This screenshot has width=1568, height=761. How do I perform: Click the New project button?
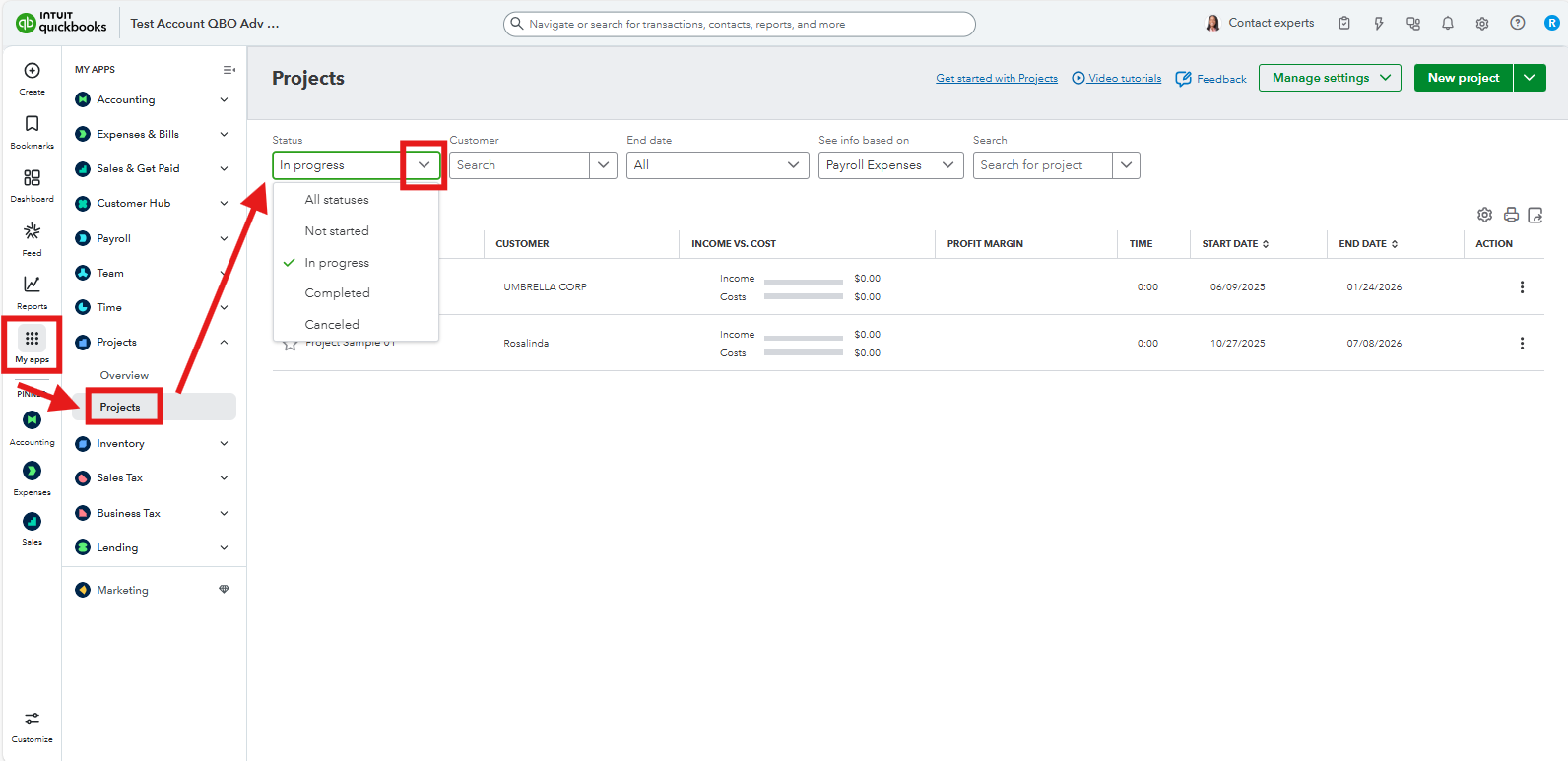(x=1463, y=78)
